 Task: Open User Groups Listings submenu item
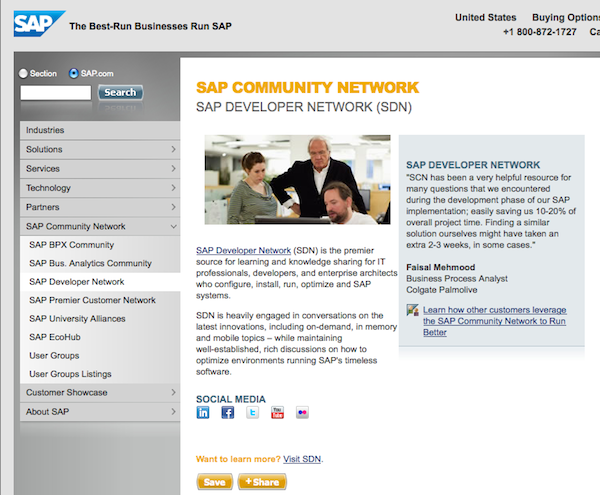(100, 374)
